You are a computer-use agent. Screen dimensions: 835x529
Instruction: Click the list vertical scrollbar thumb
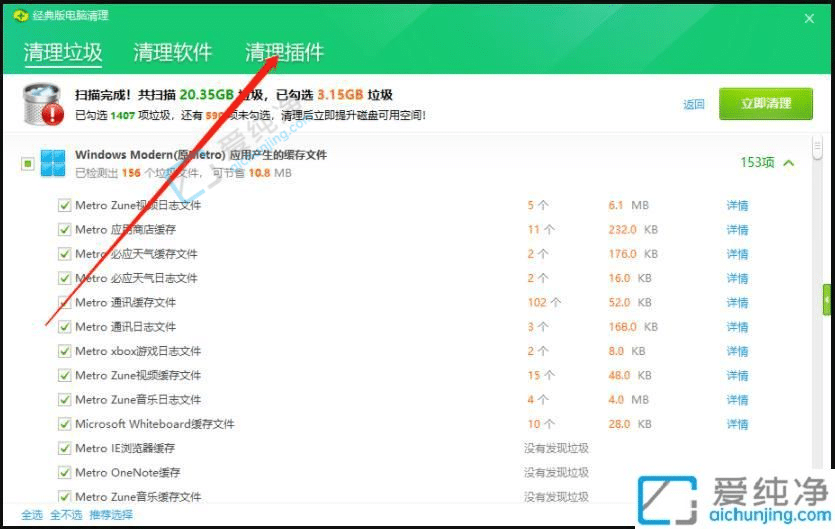pyautogui.click(x=817, y=148)
